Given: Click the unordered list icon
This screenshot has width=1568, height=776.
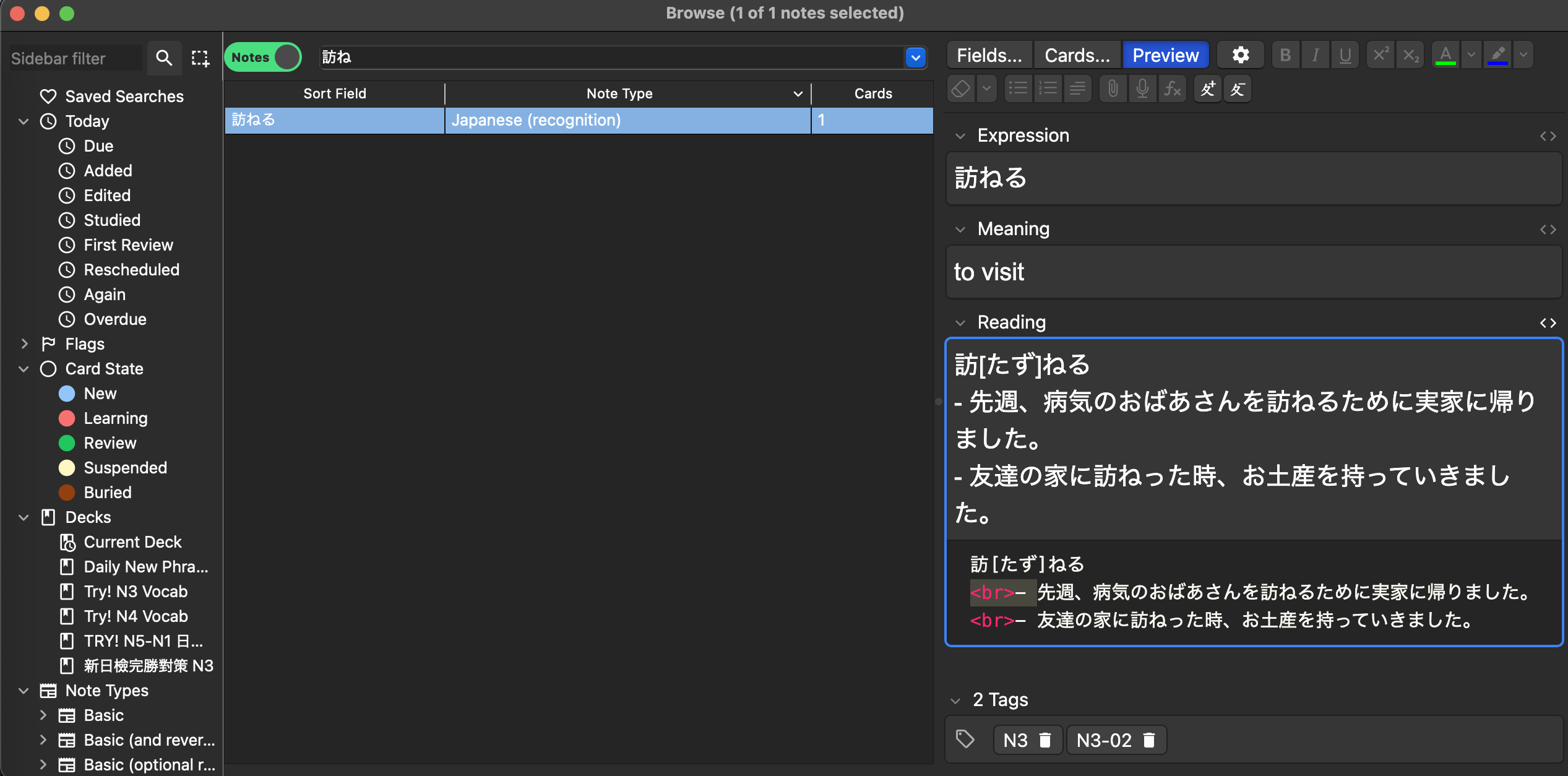Looking at the screenshot, I should pyautogui.click(x=1018, y=89).
